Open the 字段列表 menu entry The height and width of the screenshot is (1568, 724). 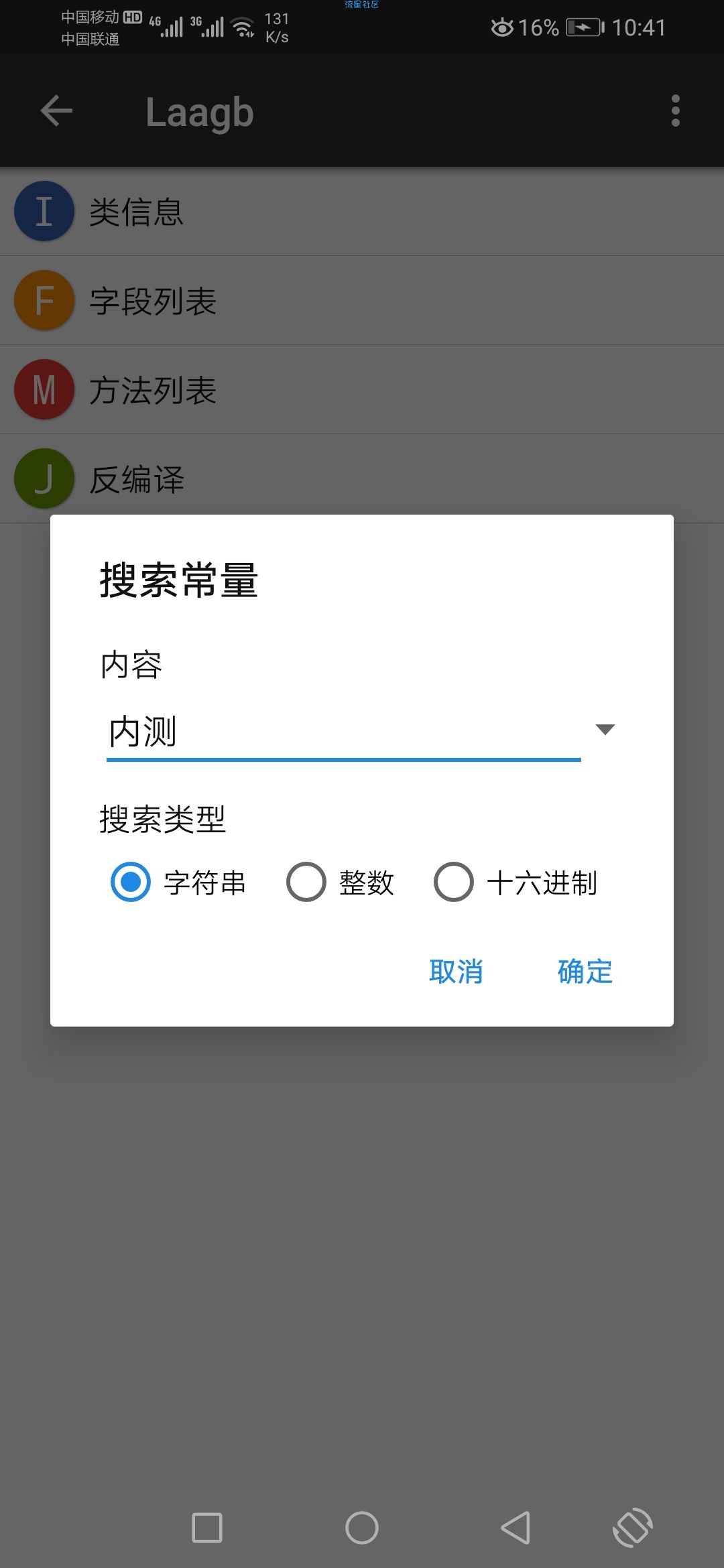point(362,300)
